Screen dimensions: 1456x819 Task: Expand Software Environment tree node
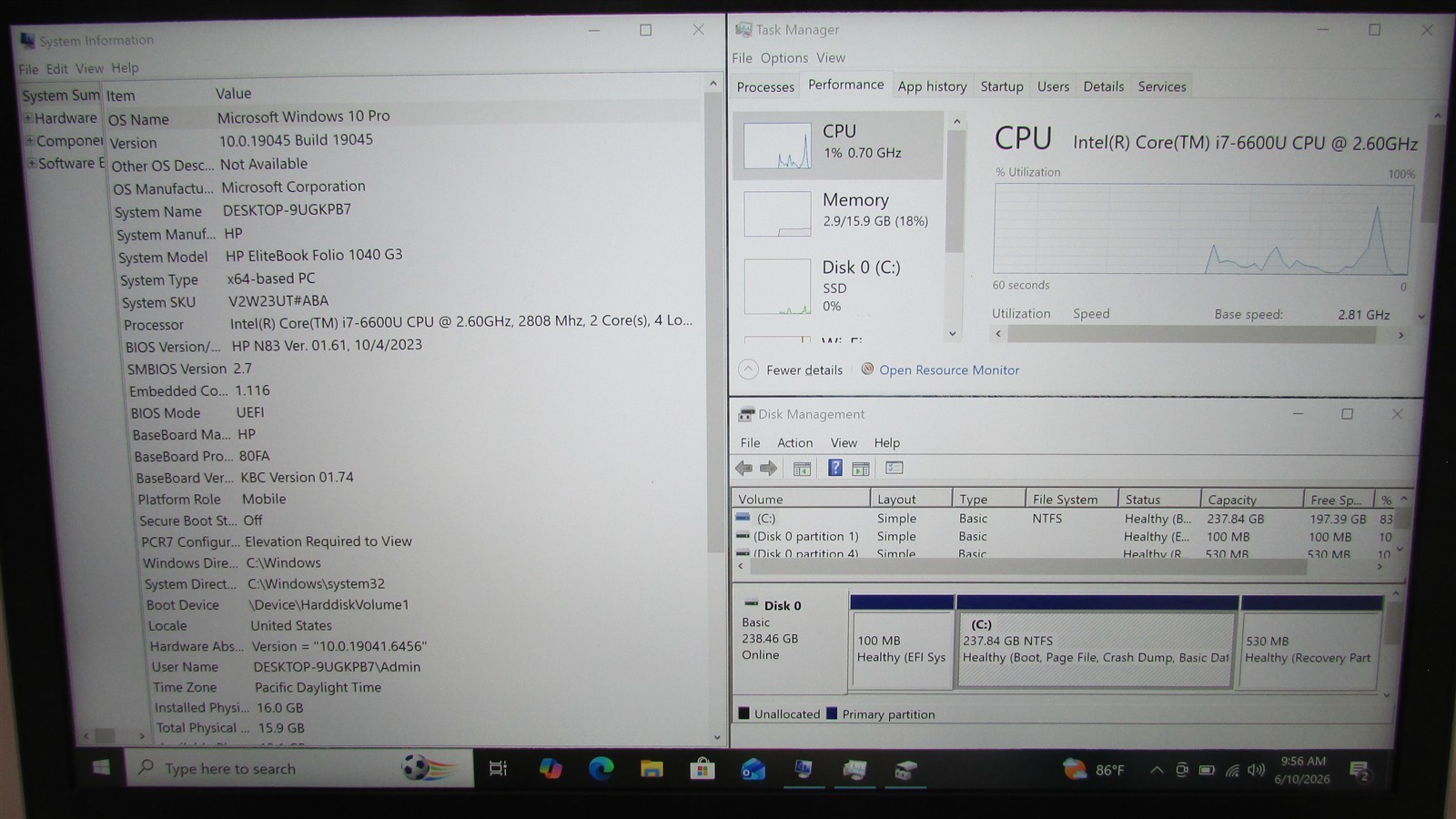click(x=32, y=164)
